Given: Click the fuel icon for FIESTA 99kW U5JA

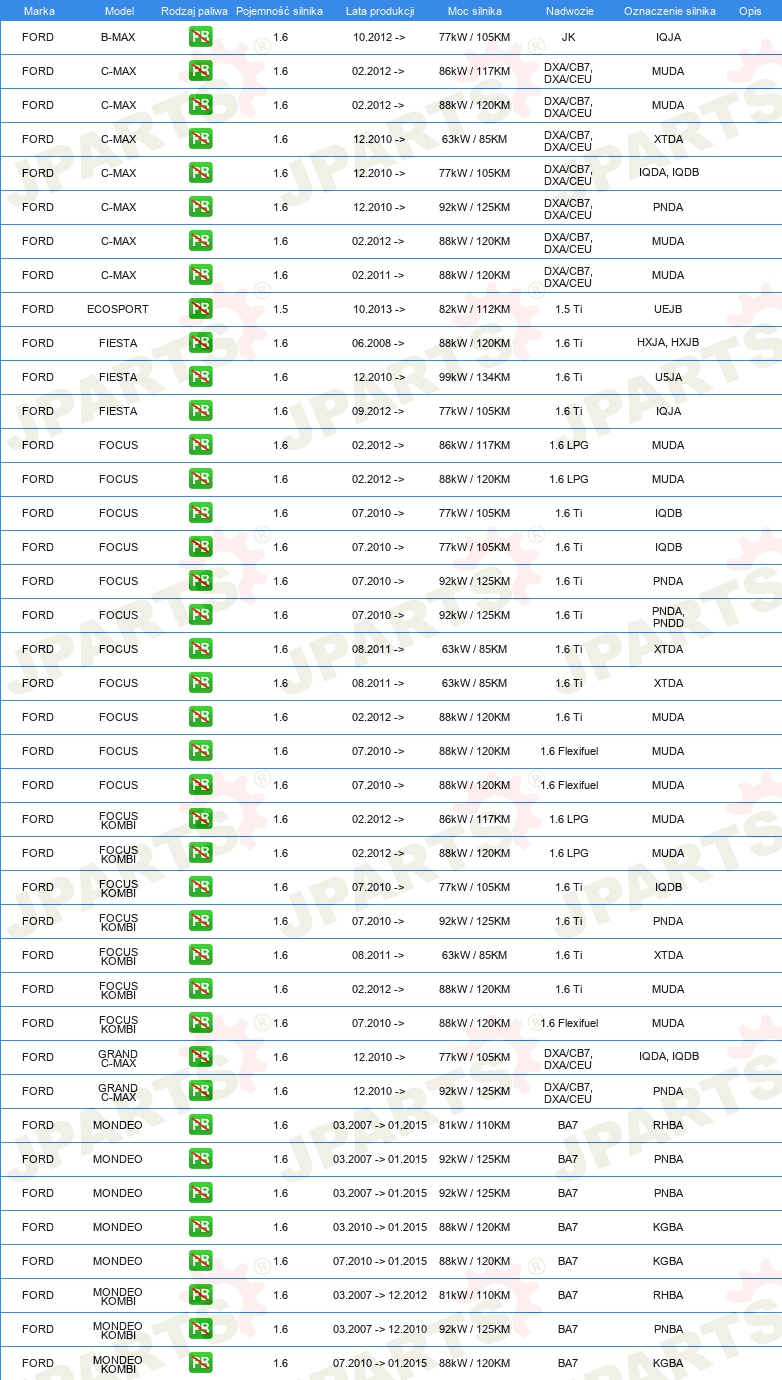Looking at the screenshot, I should [x=200, y=377].
